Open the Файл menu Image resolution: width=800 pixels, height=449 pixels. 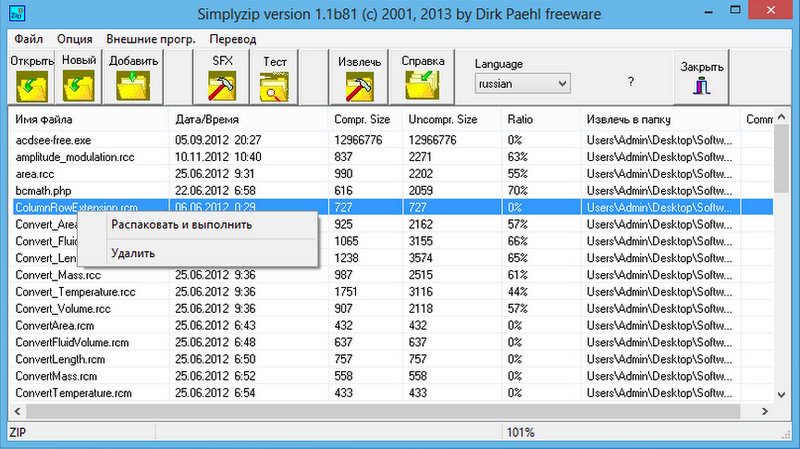29,39
